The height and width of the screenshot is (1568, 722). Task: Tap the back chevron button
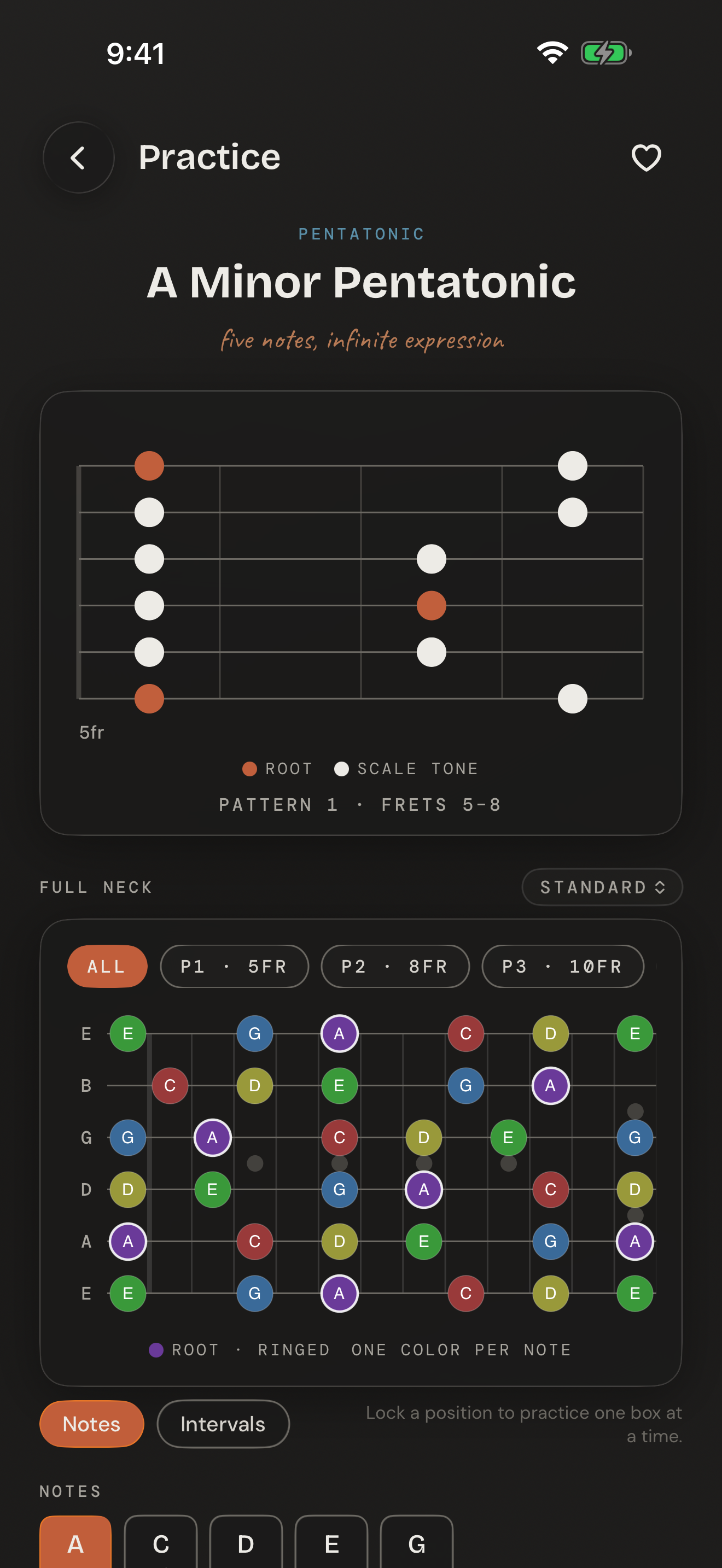click(79, 157)
